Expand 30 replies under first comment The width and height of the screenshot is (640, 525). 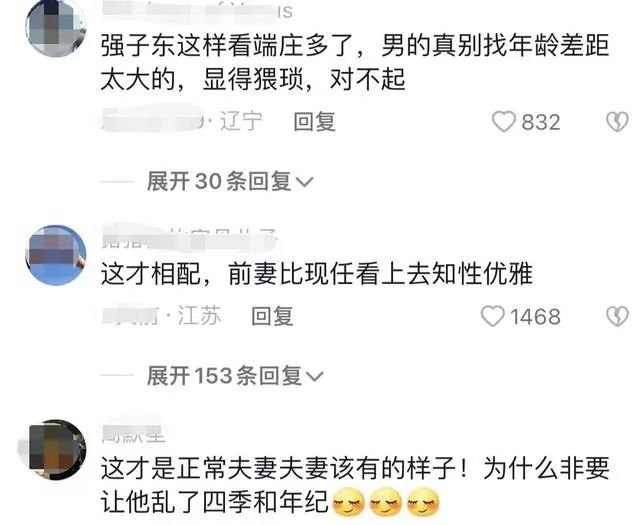pos(229,181)
